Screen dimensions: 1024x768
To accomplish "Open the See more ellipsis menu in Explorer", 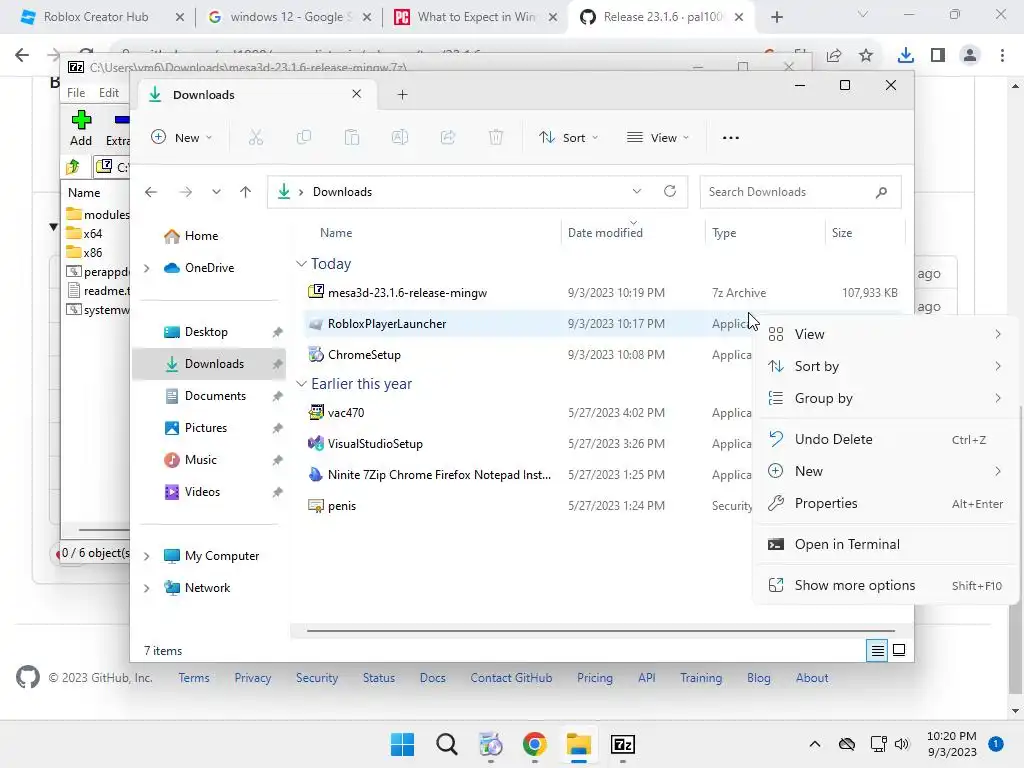I will 731,138.
